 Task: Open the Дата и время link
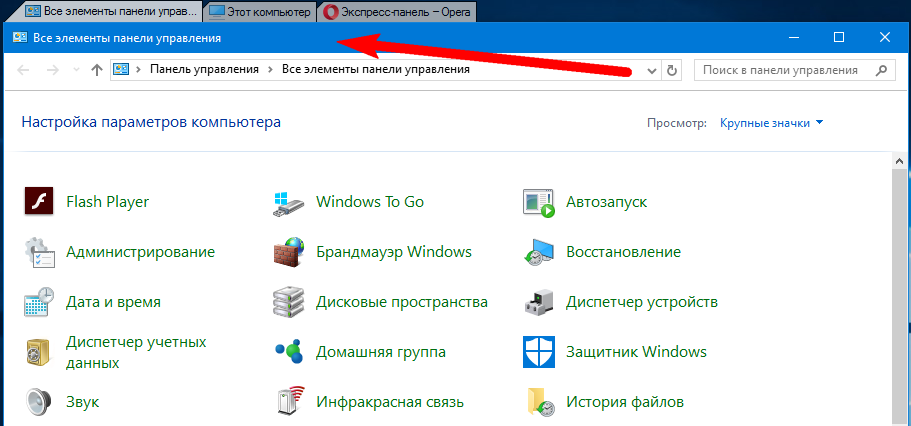[113, 302]
